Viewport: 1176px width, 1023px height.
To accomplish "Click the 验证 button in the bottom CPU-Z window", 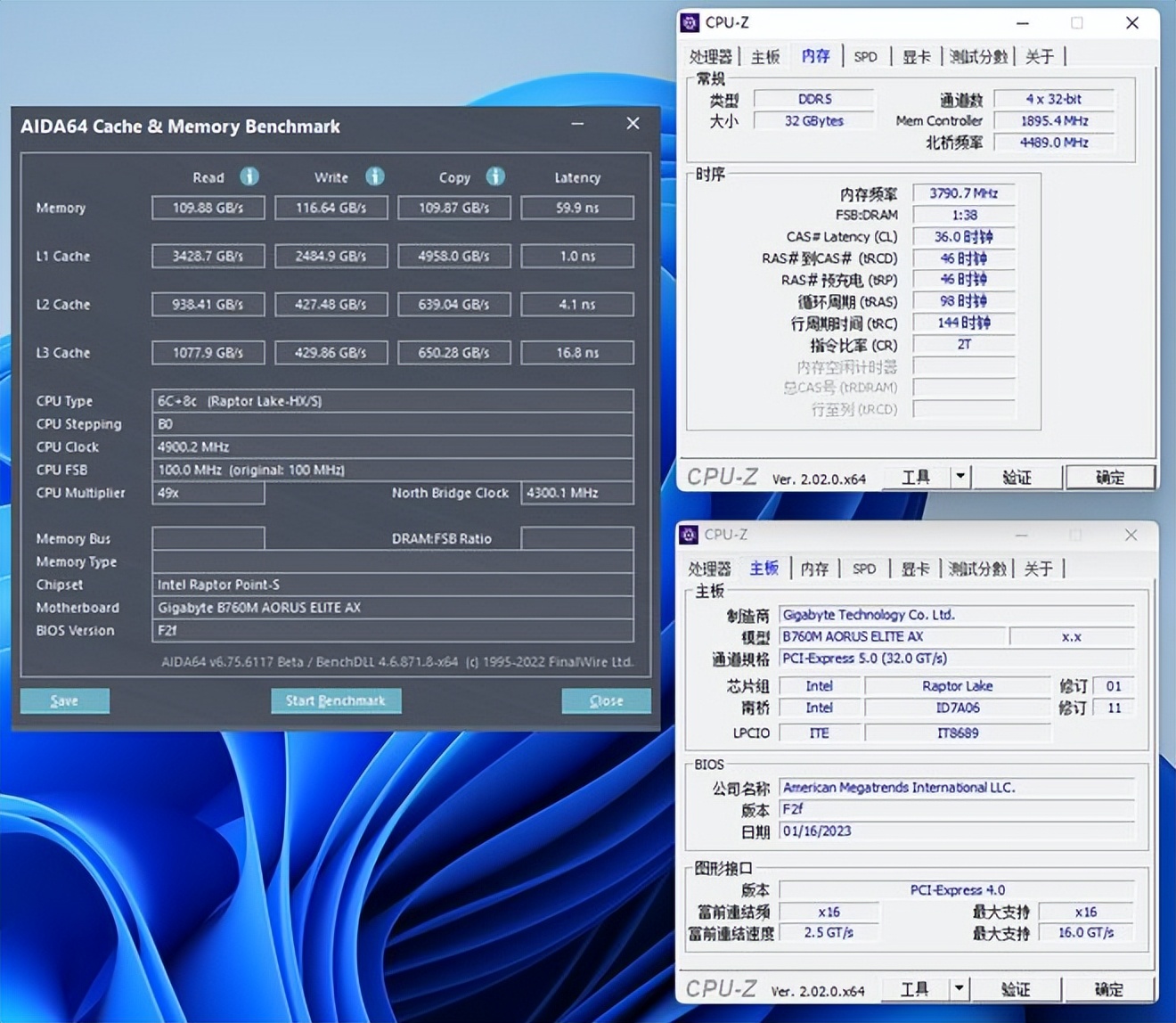I will tap(1016, 989).
